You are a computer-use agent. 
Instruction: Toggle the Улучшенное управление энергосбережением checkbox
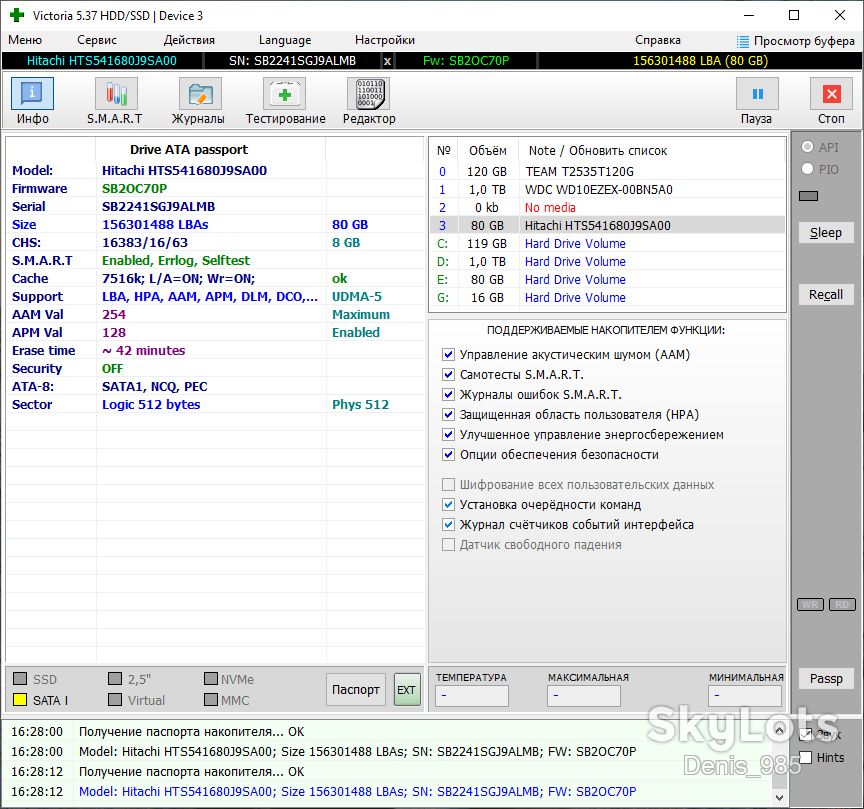449,435
